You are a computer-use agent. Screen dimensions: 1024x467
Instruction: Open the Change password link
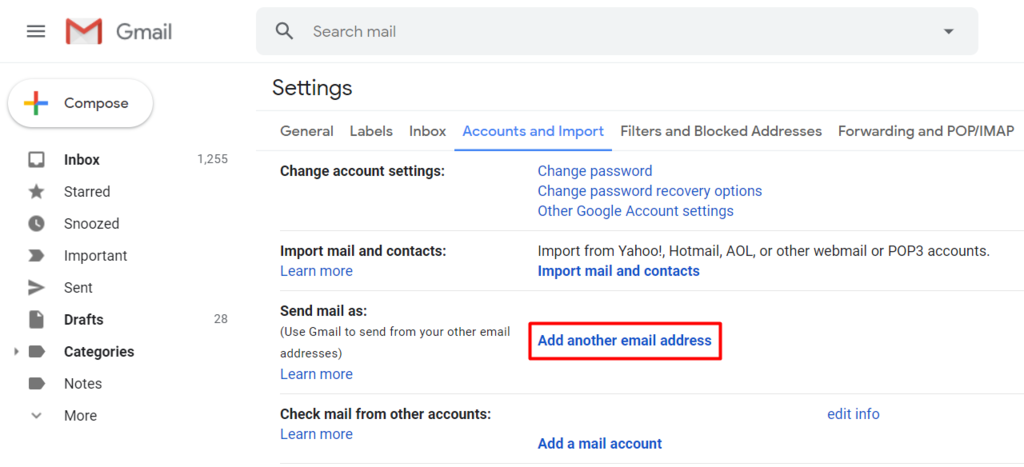(x=595, y=171)
